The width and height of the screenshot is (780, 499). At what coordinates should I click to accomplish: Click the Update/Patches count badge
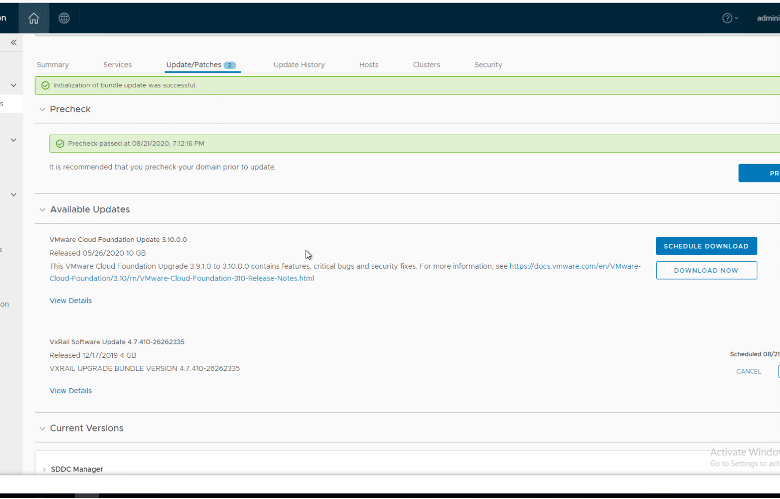click(229, 65)
